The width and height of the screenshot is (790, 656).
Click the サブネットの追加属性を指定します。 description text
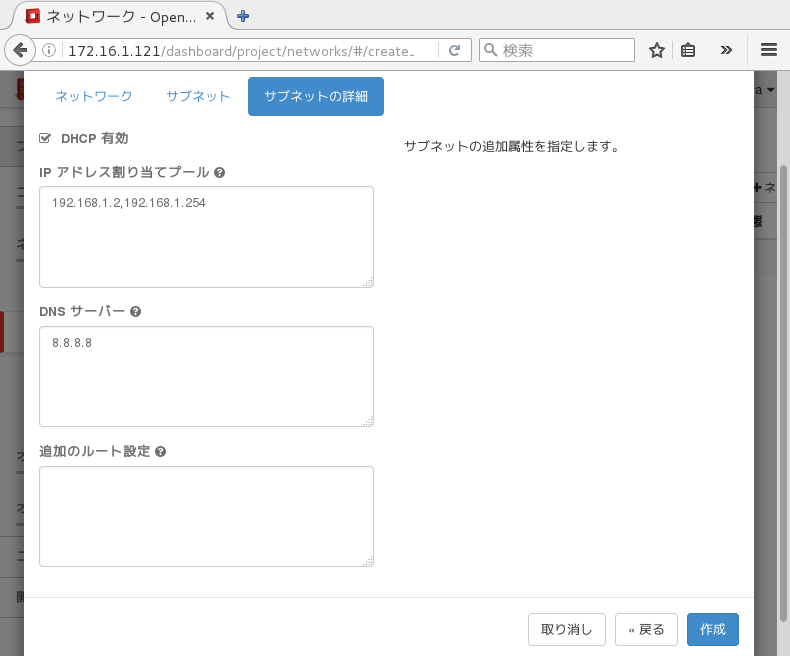(x=512, y=147)
